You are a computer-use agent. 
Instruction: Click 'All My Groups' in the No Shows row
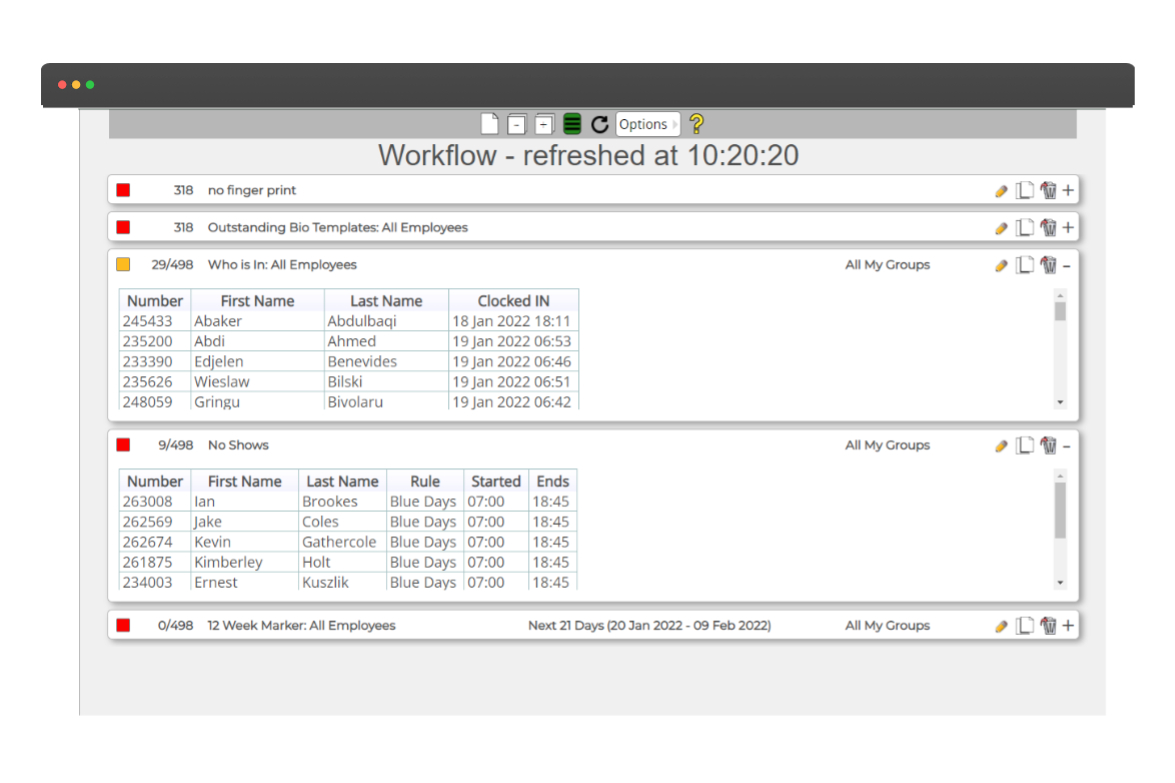[x=887, y=445]
